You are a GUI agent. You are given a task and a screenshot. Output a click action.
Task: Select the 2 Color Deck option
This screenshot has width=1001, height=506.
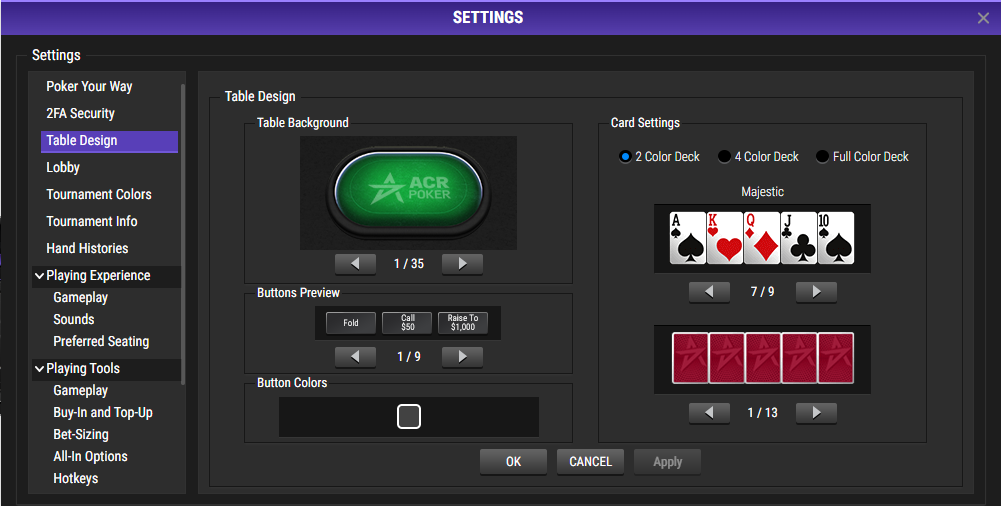pyautogui.click(x=659, y=156)
